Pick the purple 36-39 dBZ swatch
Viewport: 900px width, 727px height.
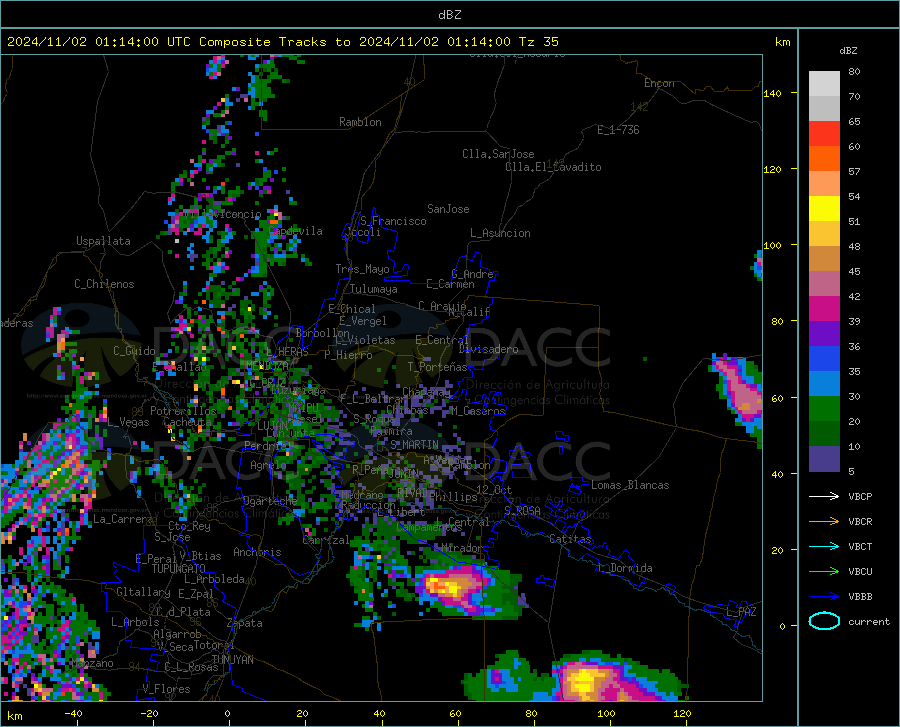click(x=824, y=334)
